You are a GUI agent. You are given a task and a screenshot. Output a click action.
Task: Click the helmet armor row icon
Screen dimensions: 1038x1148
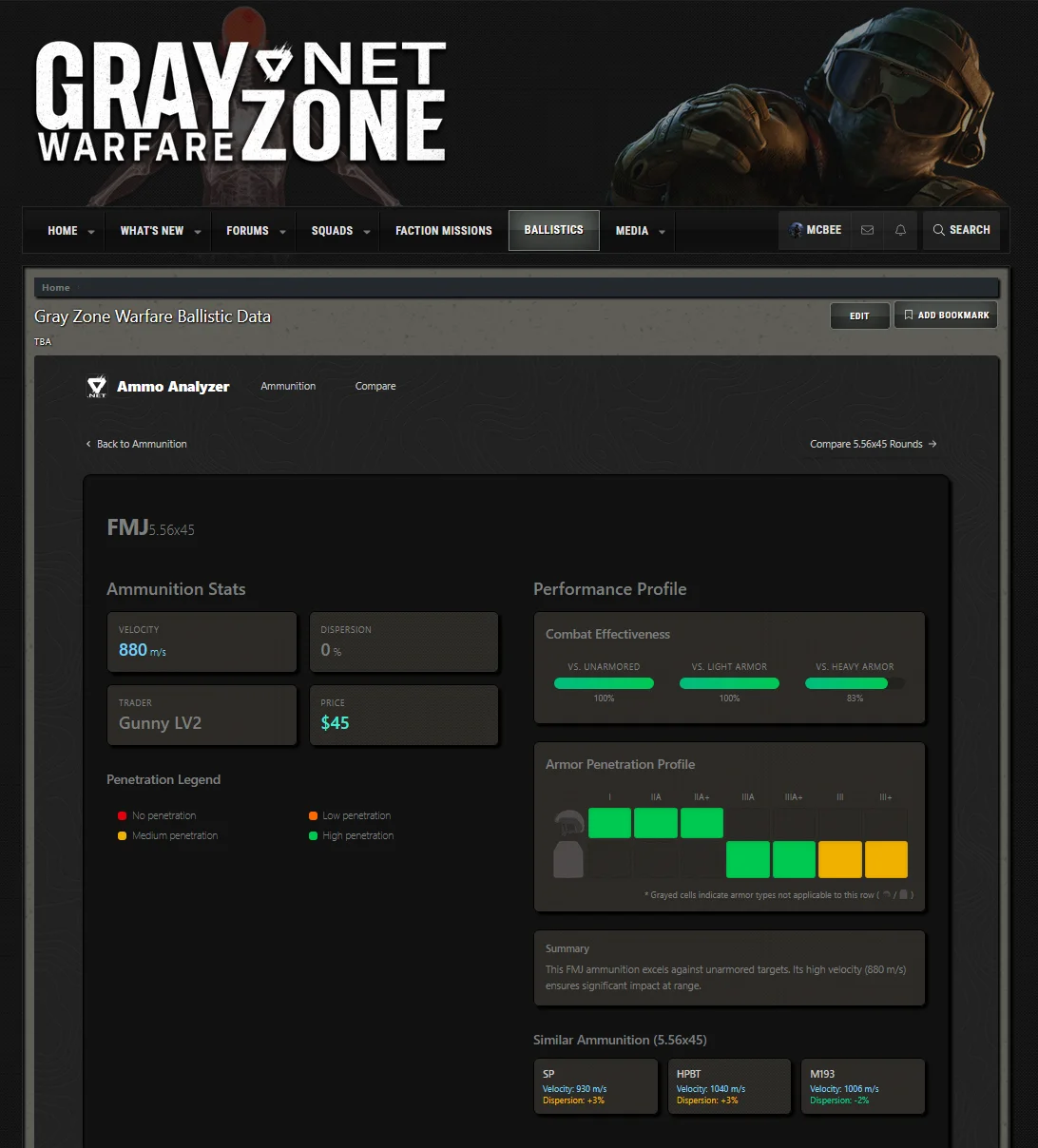pyautogui.click(x=568, y=823)
